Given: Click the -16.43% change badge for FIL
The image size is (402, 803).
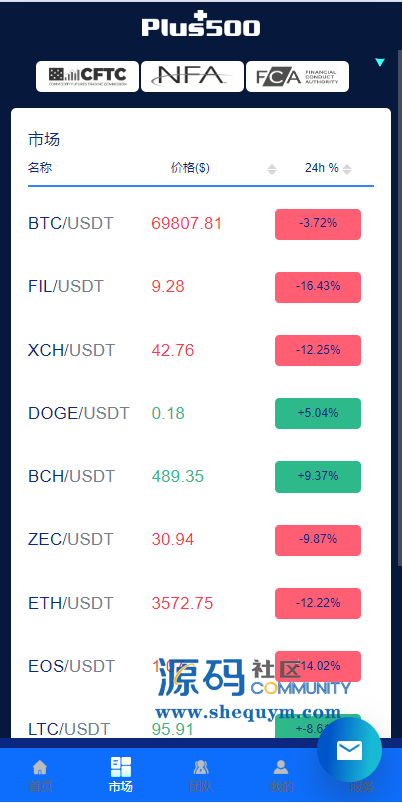Looking at the screenshot, I should [318, 287].
